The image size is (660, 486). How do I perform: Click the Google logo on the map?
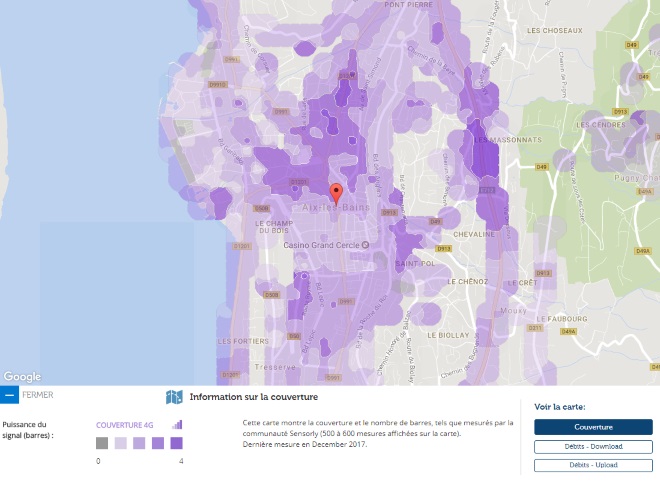coord(23,377)
